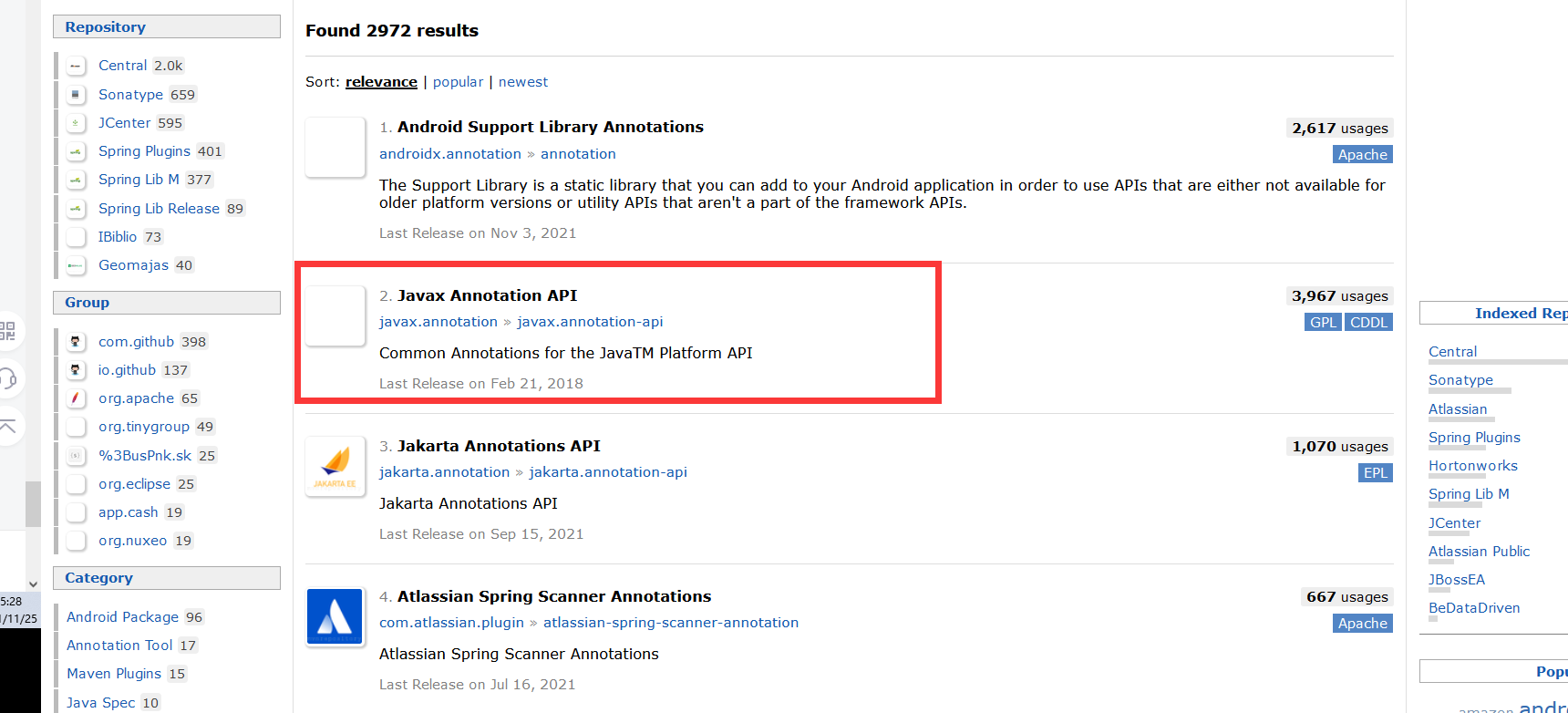Select Android Package category
The height and width of the screenshot is (713, 1568).
pos(122,617)
